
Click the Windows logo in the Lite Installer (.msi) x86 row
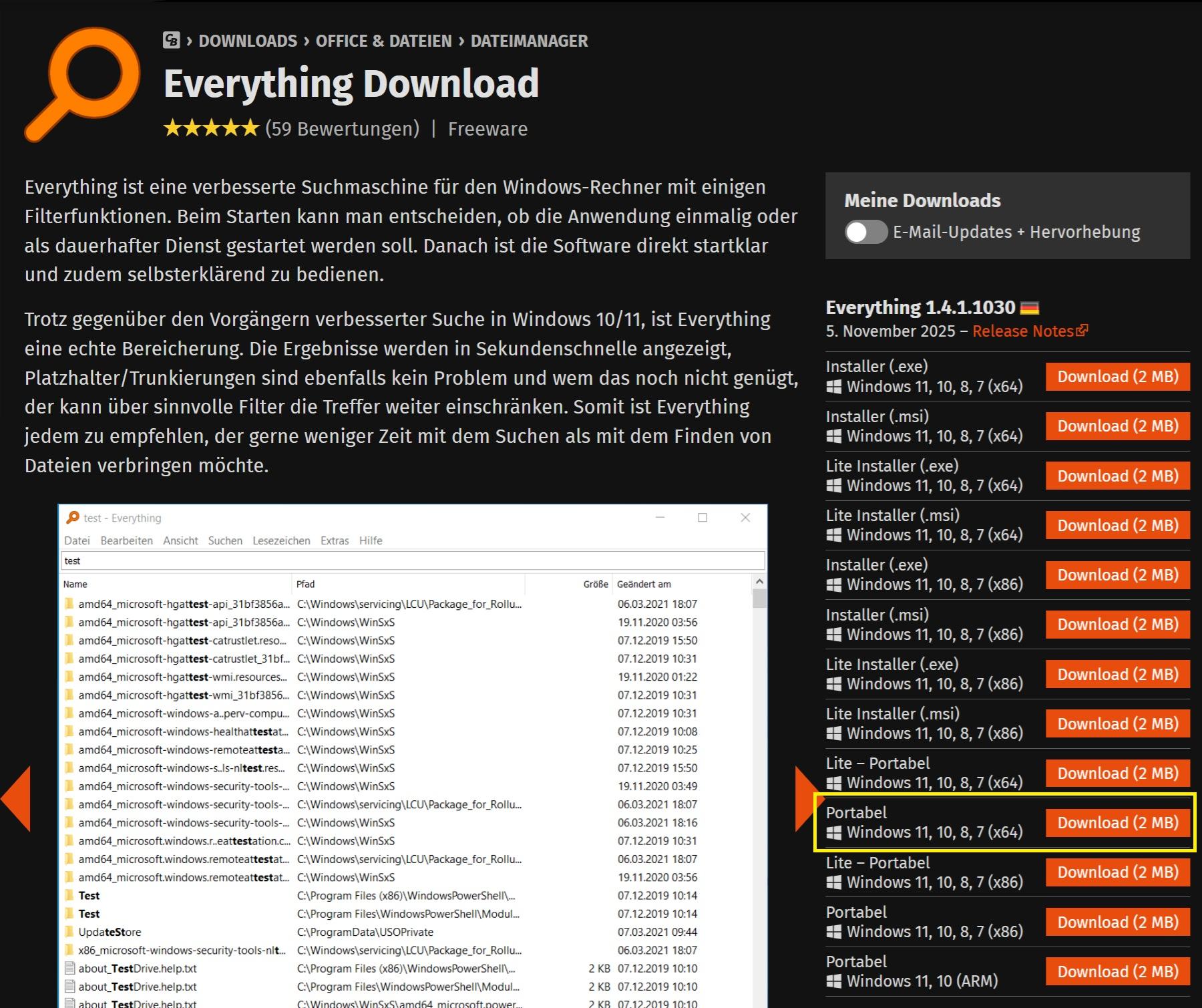point(833,733)
